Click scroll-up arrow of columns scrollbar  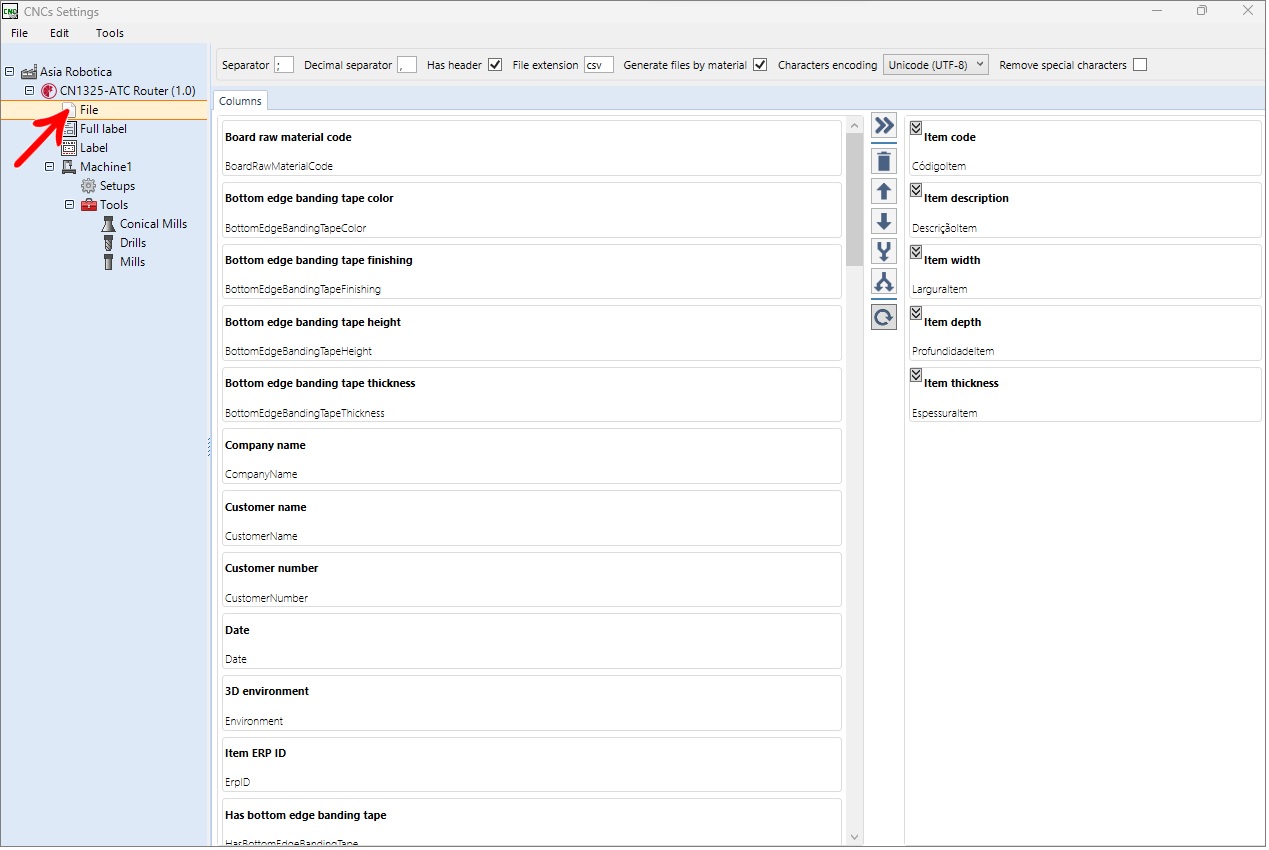(x=854, y=124)
